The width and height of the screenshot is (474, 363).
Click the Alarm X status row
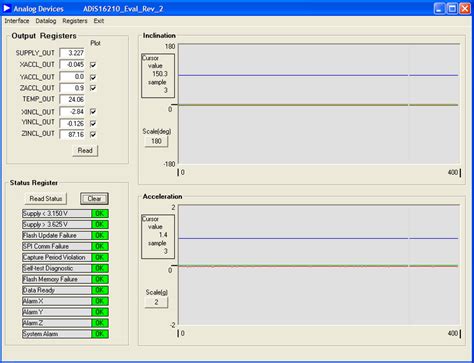coord(65,301)
